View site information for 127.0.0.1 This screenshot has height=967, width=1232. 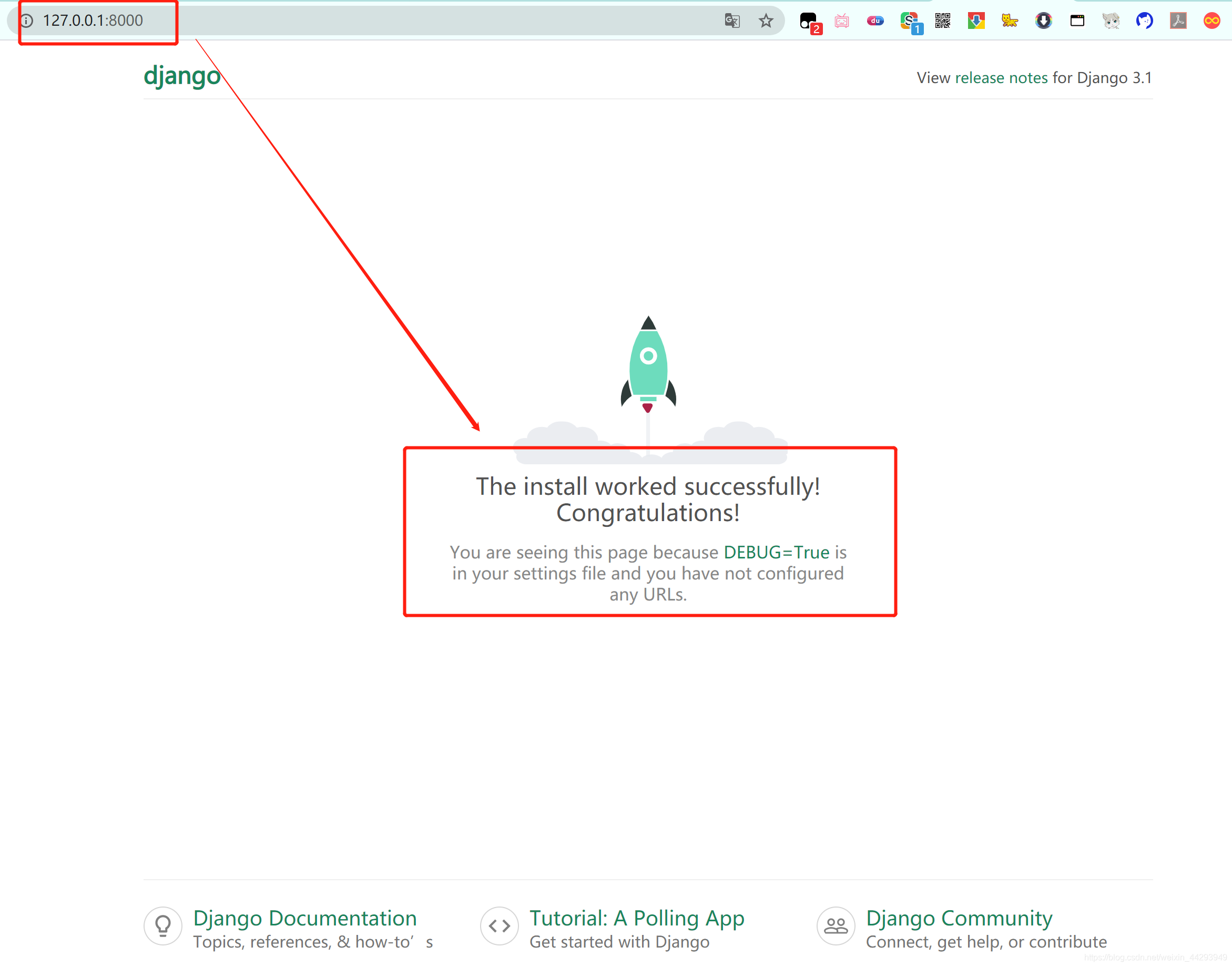tap(27, 21)
